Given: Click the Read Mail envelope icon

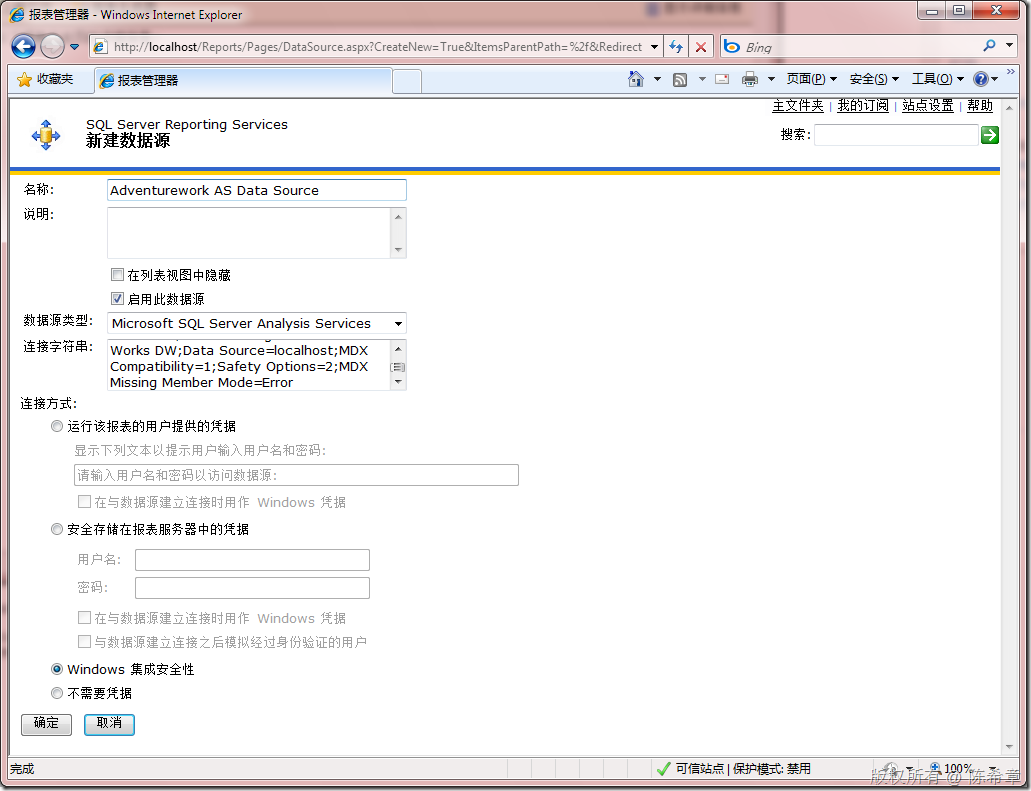Looking at the screenshot, I should (722, 80).
